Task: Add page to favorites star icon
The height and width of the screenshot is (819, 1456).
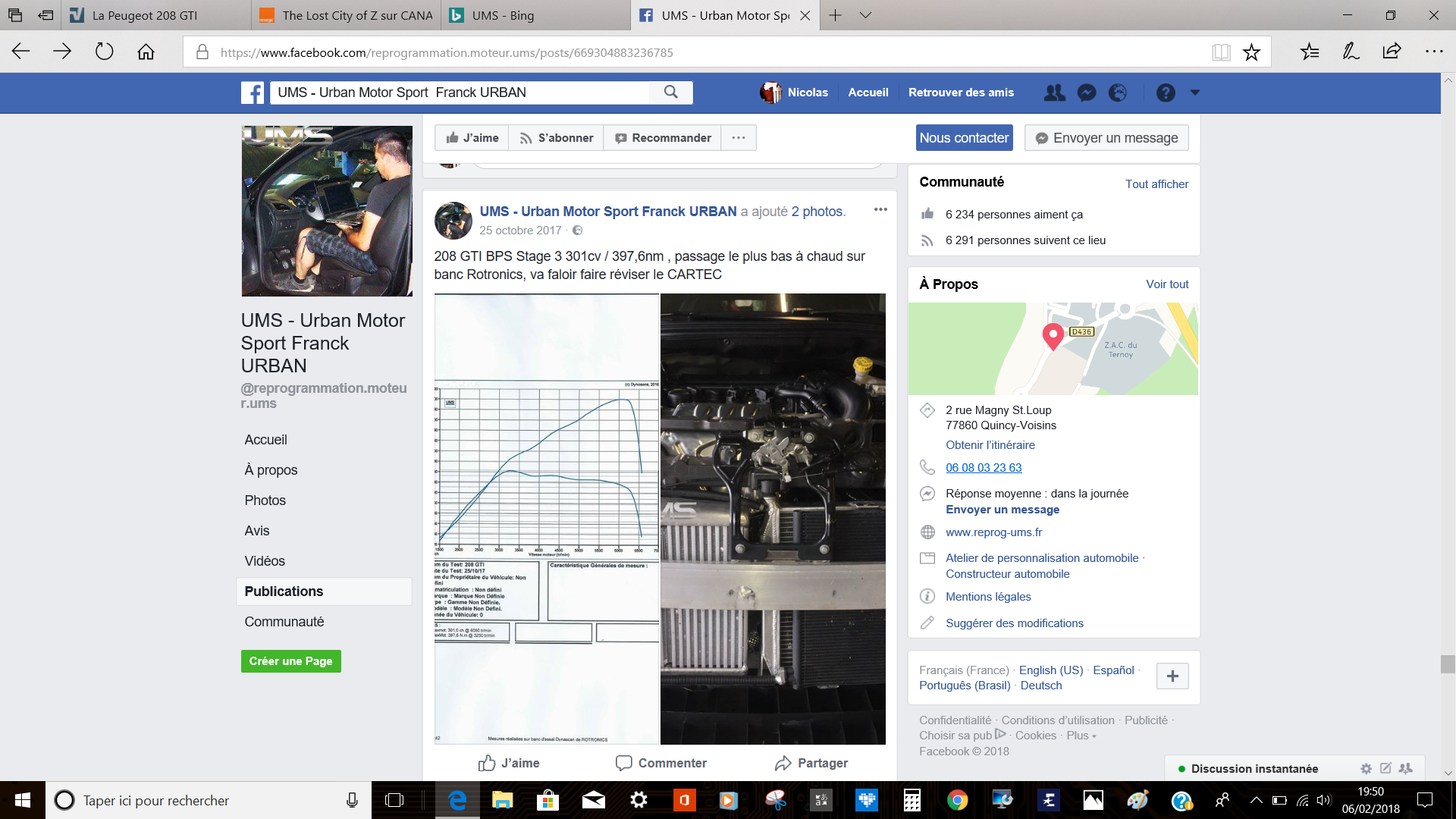Action: [1251, 52]
